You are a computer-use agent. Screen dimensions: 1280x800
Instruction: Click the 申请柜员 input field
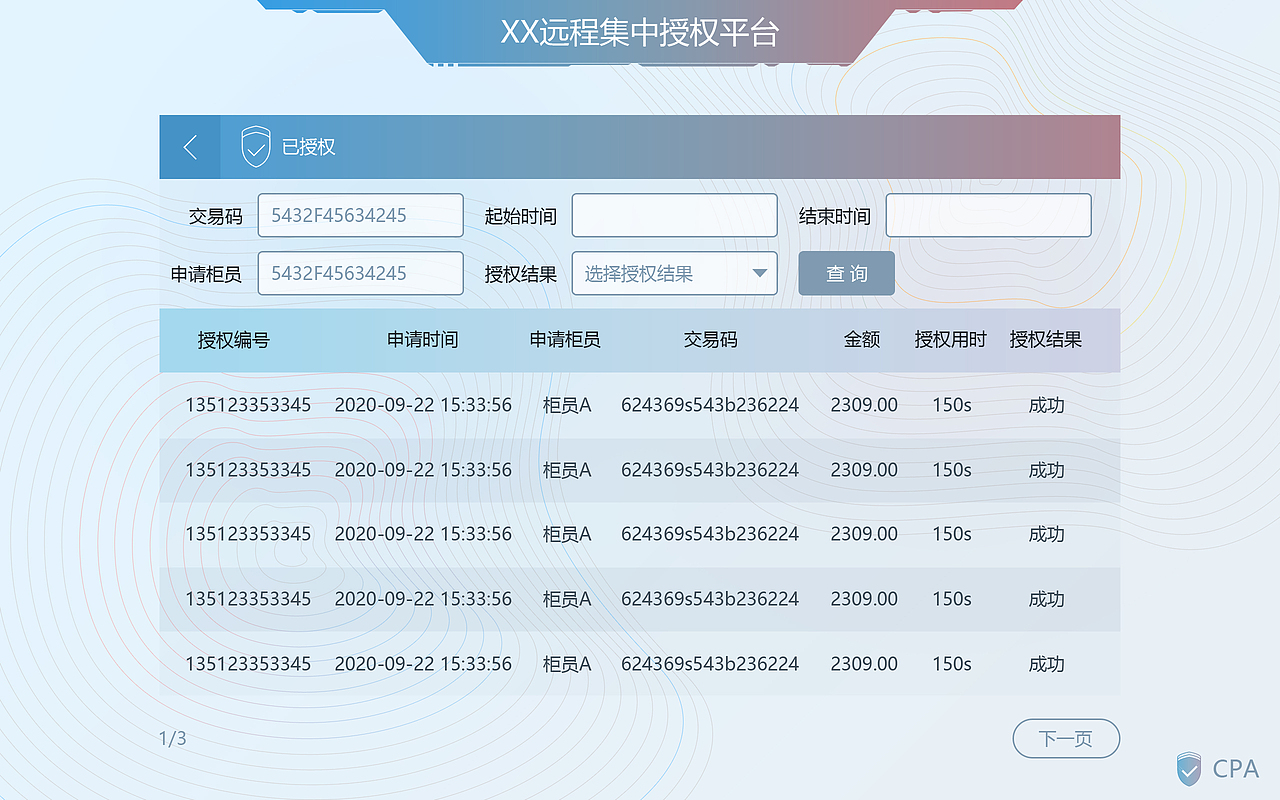pyautogui.click(x=360, y=273)
